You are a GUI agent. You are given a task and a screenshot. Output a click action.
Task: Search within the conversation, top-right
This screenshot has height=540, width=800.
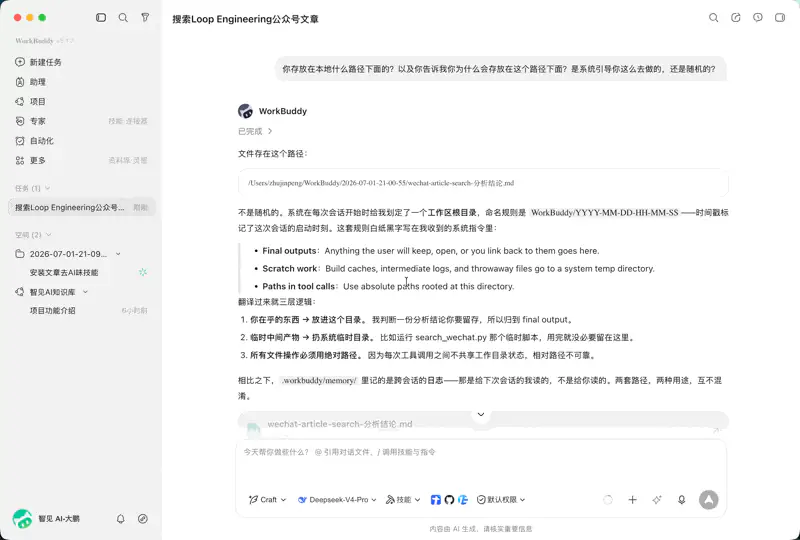[x=713, y=18]
